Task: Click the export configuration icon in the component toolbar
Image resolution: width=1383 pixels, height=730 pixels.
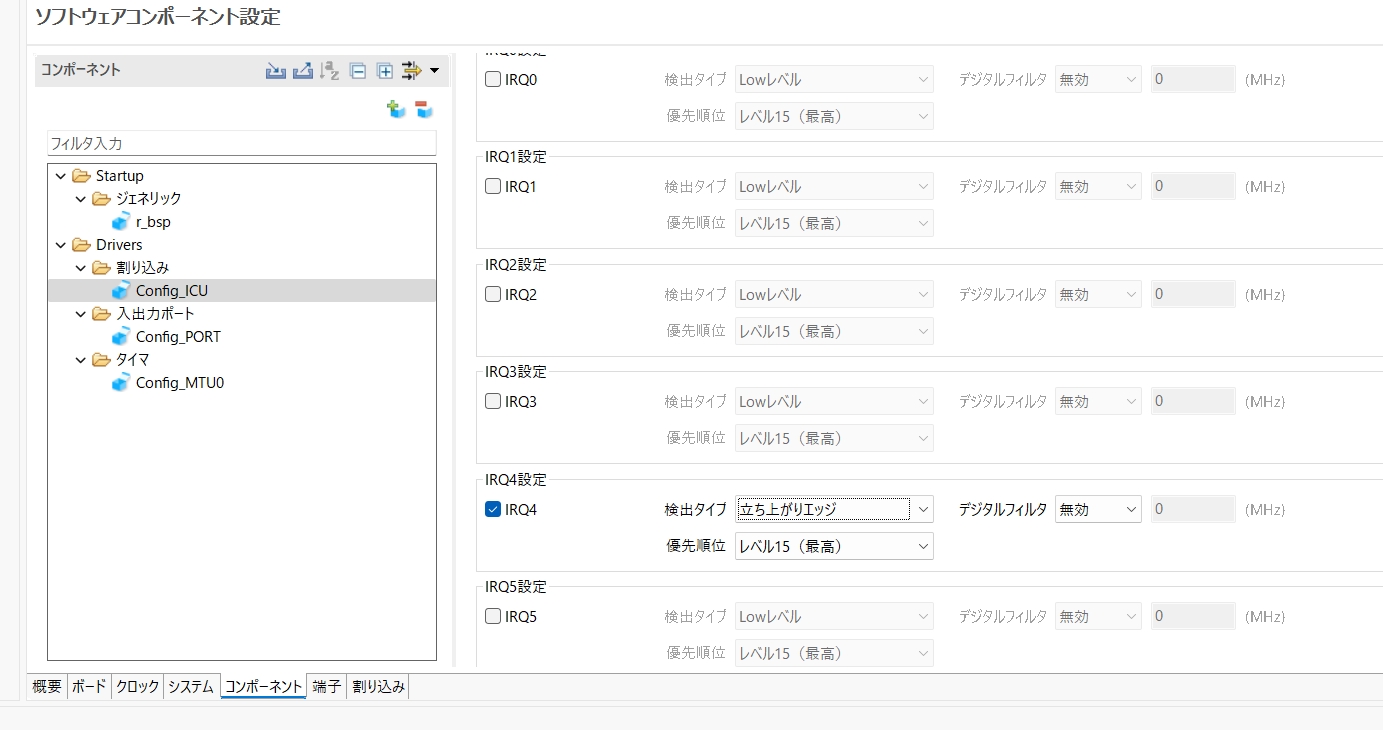Action: pos(302,71)
